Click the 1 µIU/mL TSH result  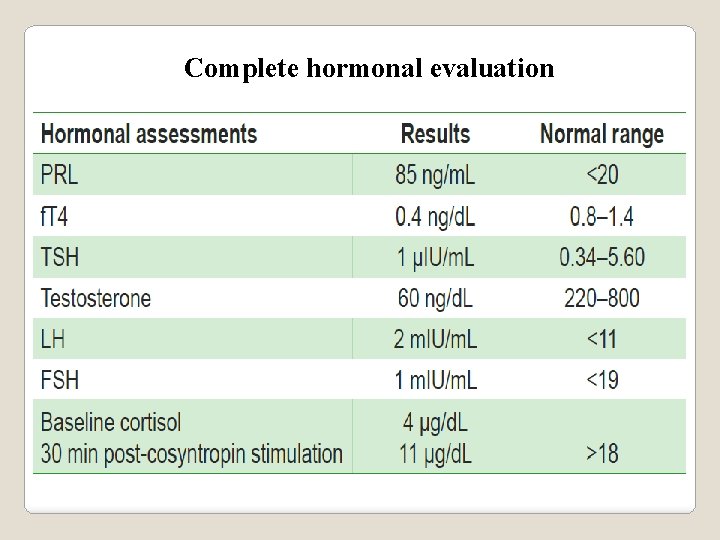coord(435,258)
